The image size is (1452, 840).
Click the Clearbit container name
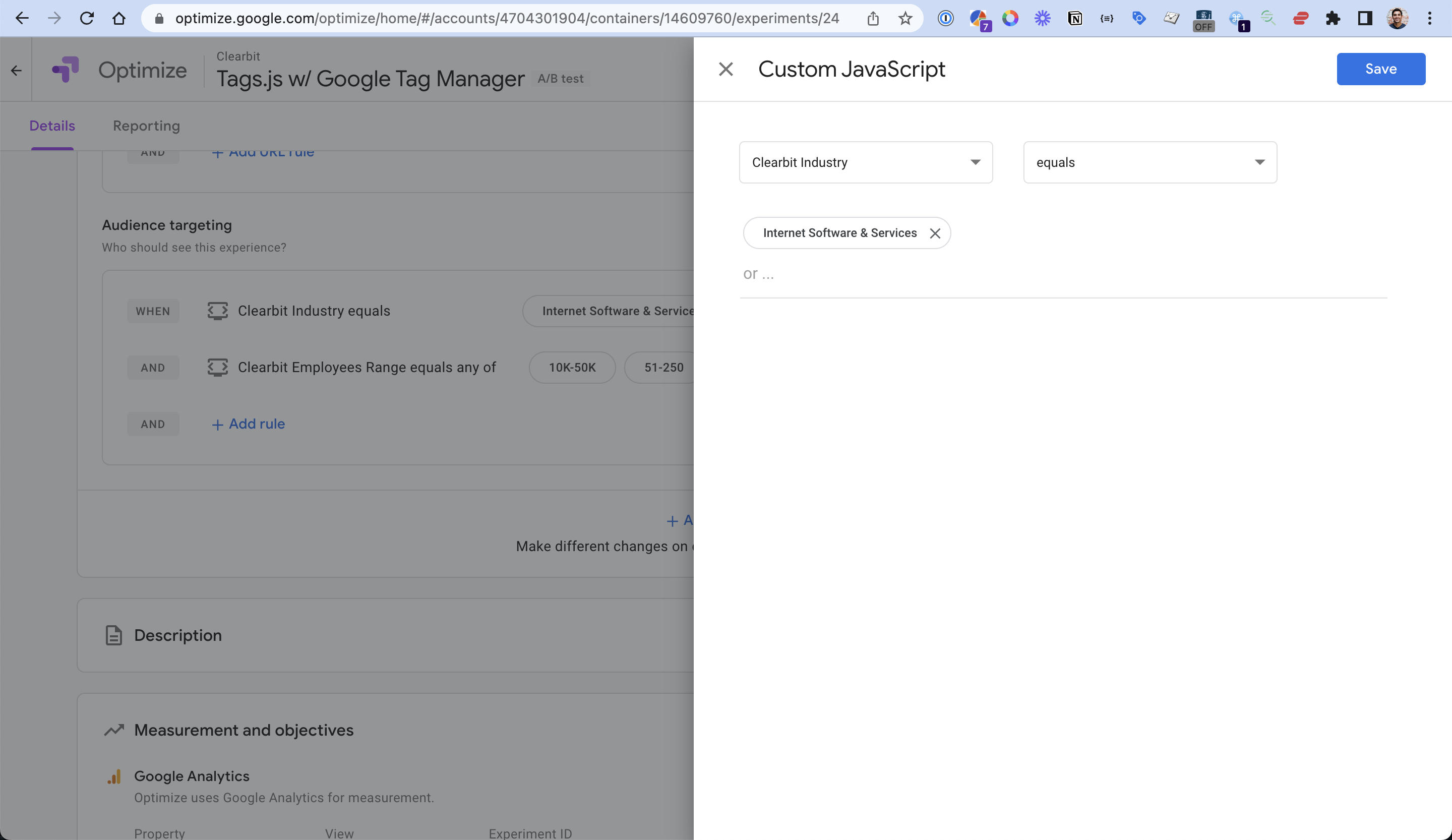coord(238,56)
